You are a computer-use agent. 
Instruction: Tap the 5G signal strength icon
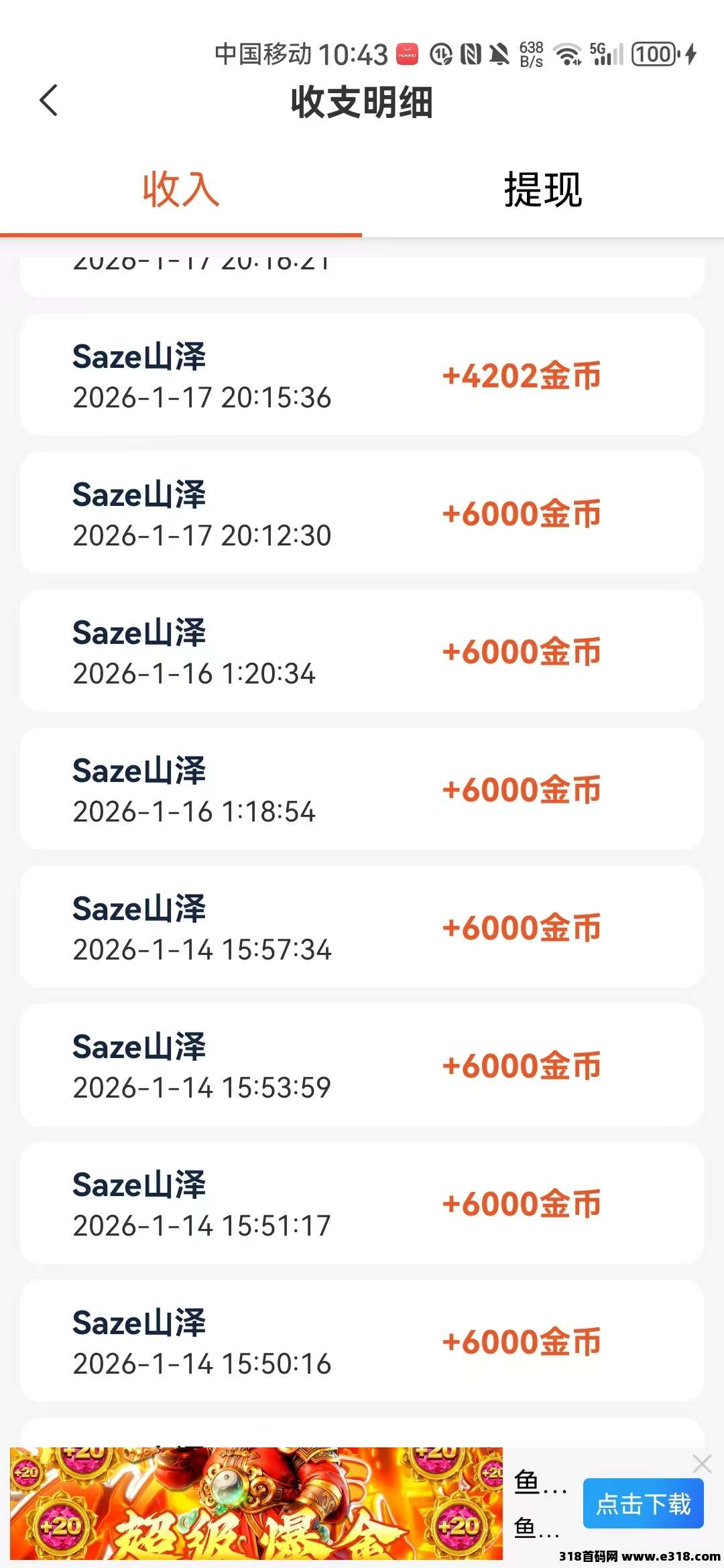(x=607, y=54)
